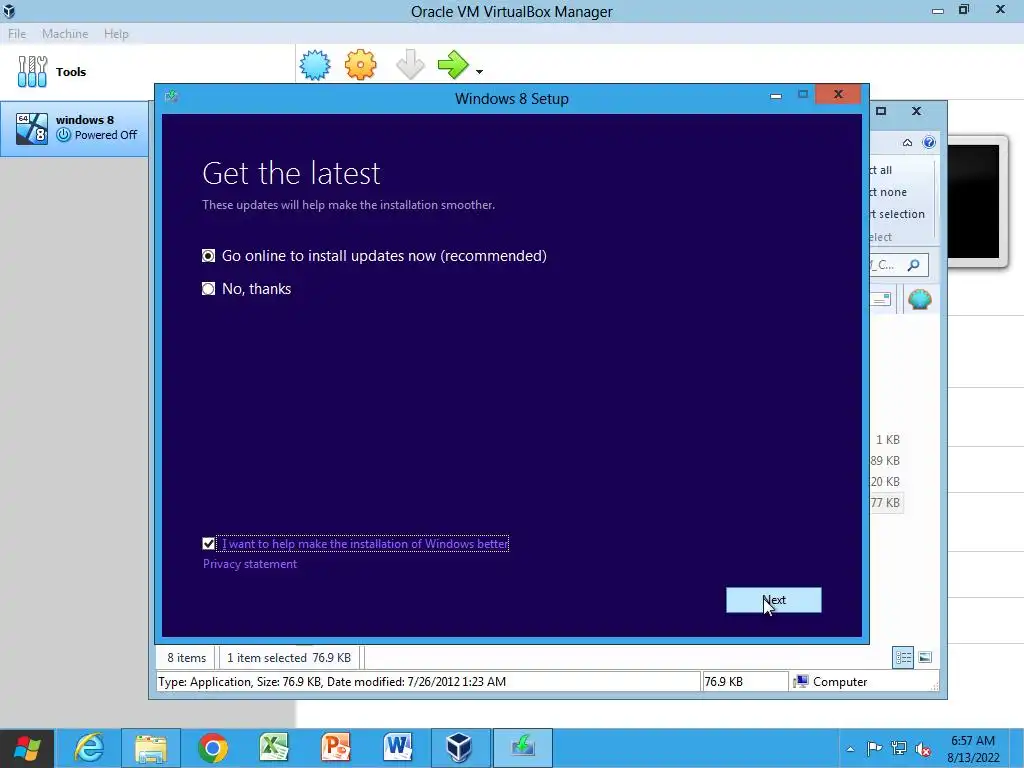Image resolution: width=1024 pixels, height=768 pixels.
Task: Select Go online to install updates now
Action: click(374, 255)
